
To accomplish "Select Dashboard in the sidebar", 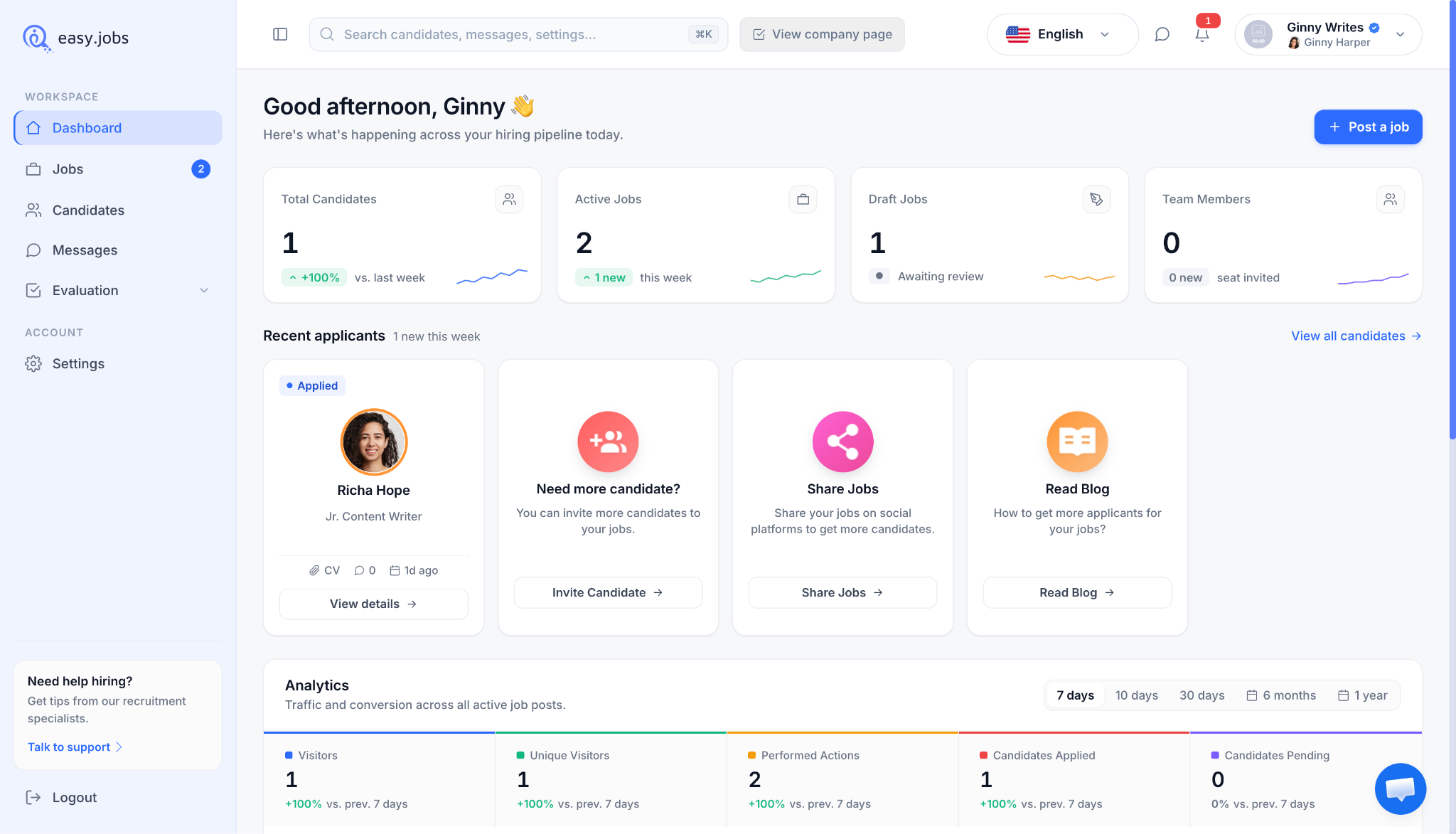I will pos(118,128).
